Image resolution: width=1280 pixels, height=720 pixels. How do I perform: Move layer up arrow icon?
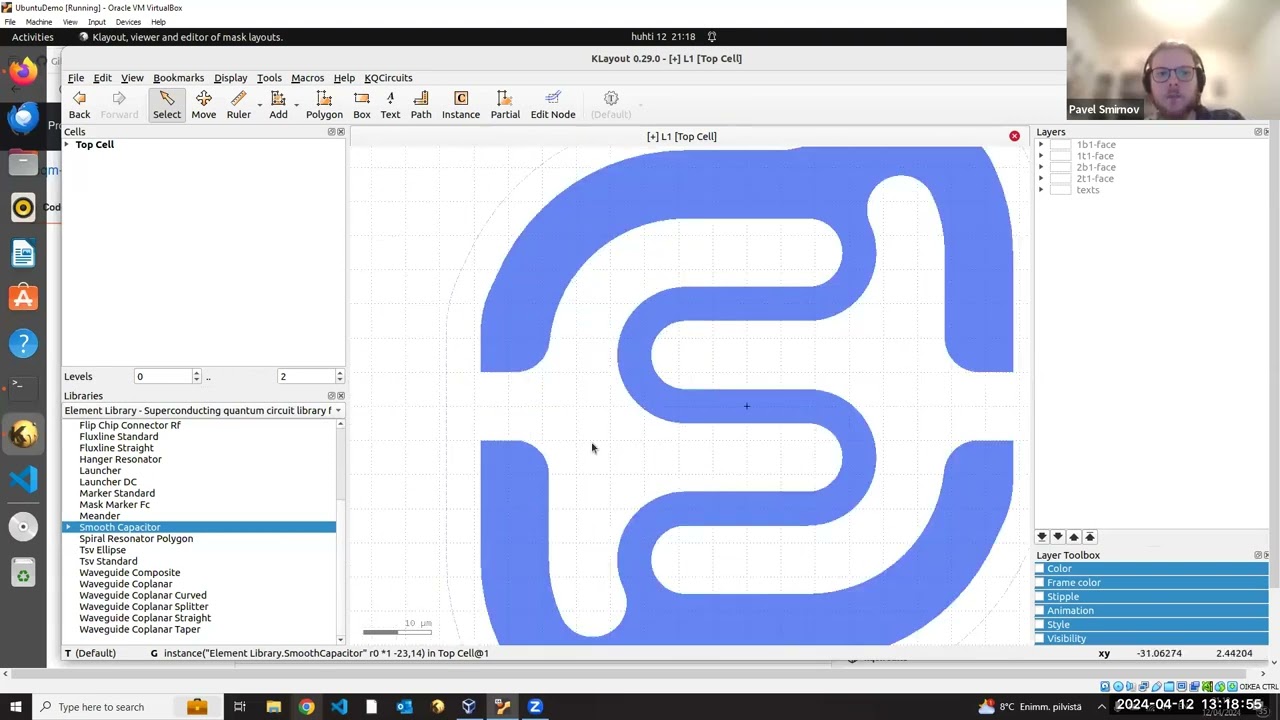pos(1074,537)
